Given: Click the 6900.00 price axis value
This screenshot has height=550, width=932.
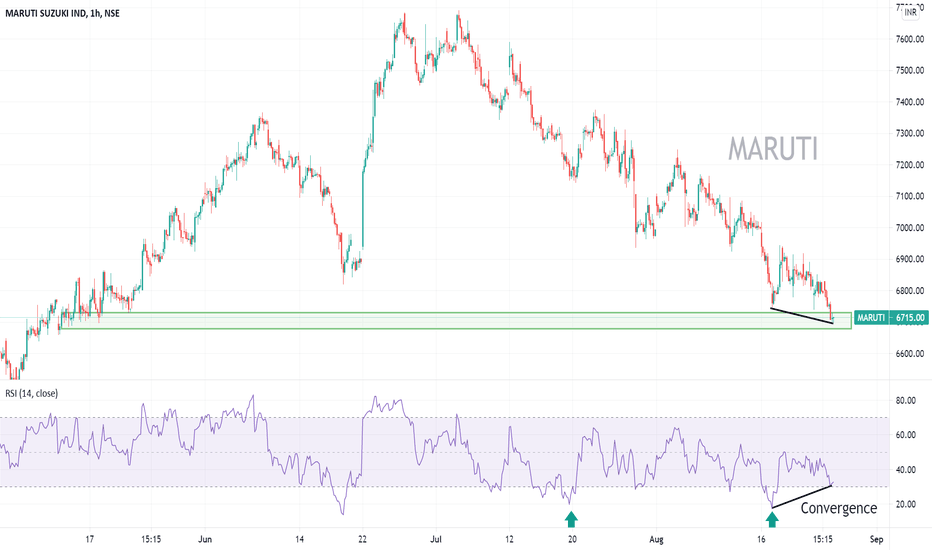Looking at the screenshot, I should click(909, 259).
